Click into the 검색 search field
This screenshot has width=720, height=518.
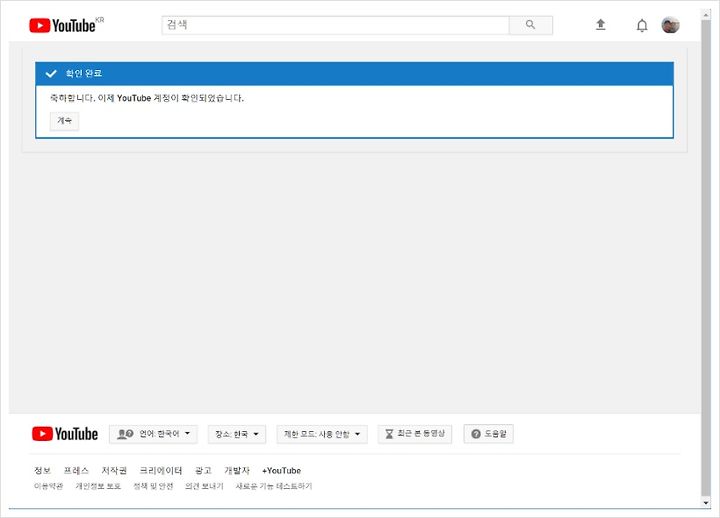tap(335, 25)
